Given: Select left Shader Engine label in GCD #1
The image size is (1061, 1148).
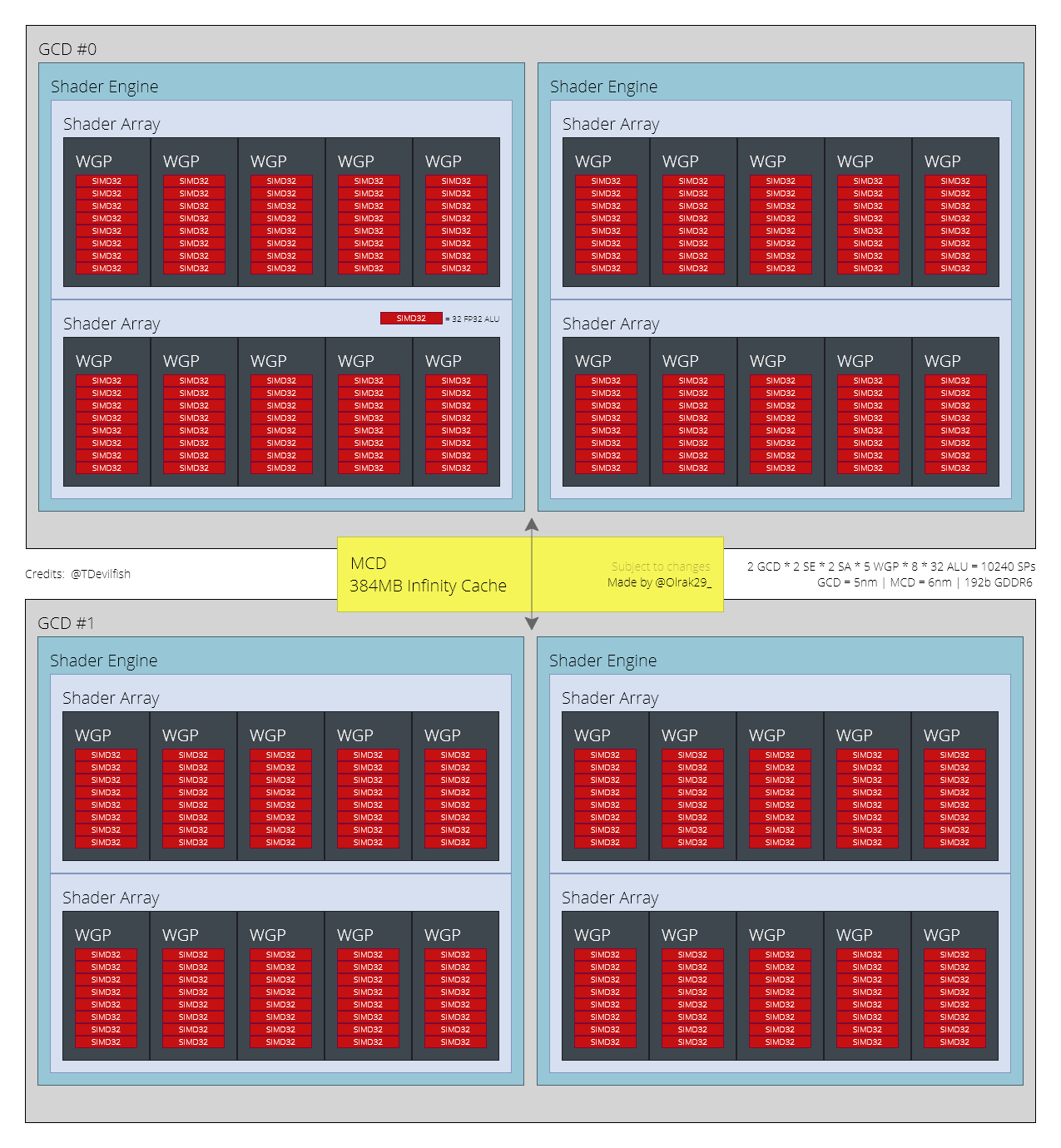Looking at the screenshot, I should (103, 661).
